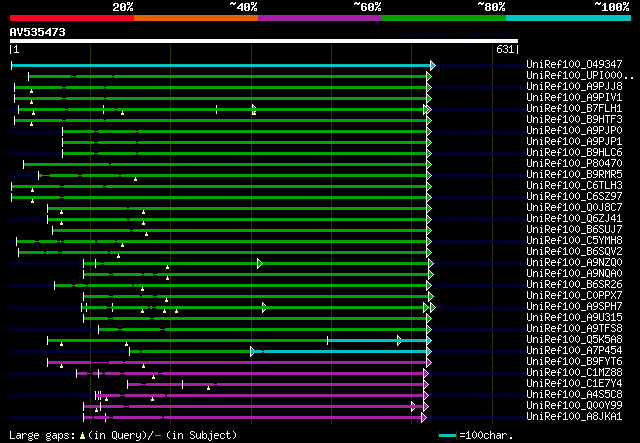This screenshot has width=640, height=443.
Task: Click the cyan alignment bar for UniRef100_O49347
Action: tap(221, 65)
